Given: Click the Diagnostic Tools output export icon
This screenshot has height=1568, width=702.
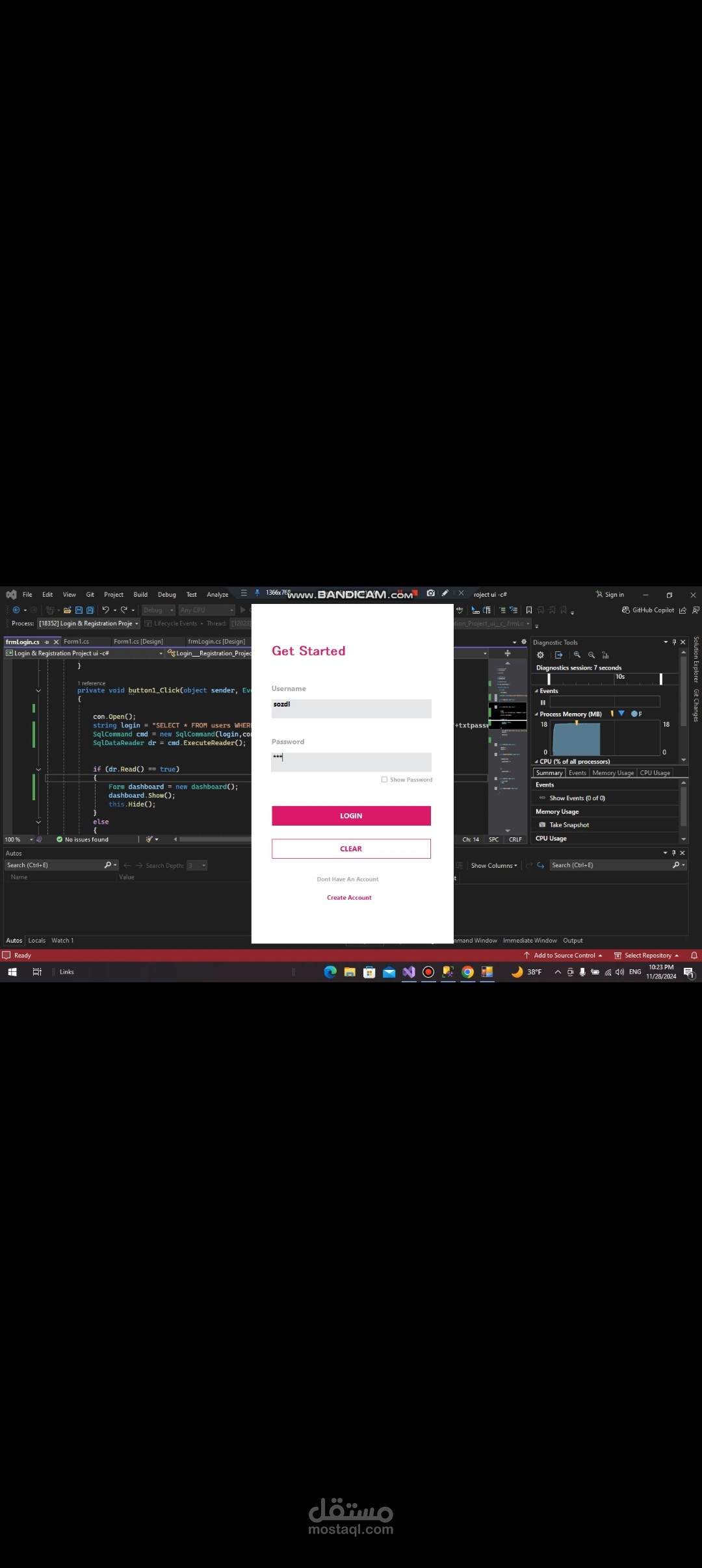Looking at the screenshot, I should click(558, 655).
